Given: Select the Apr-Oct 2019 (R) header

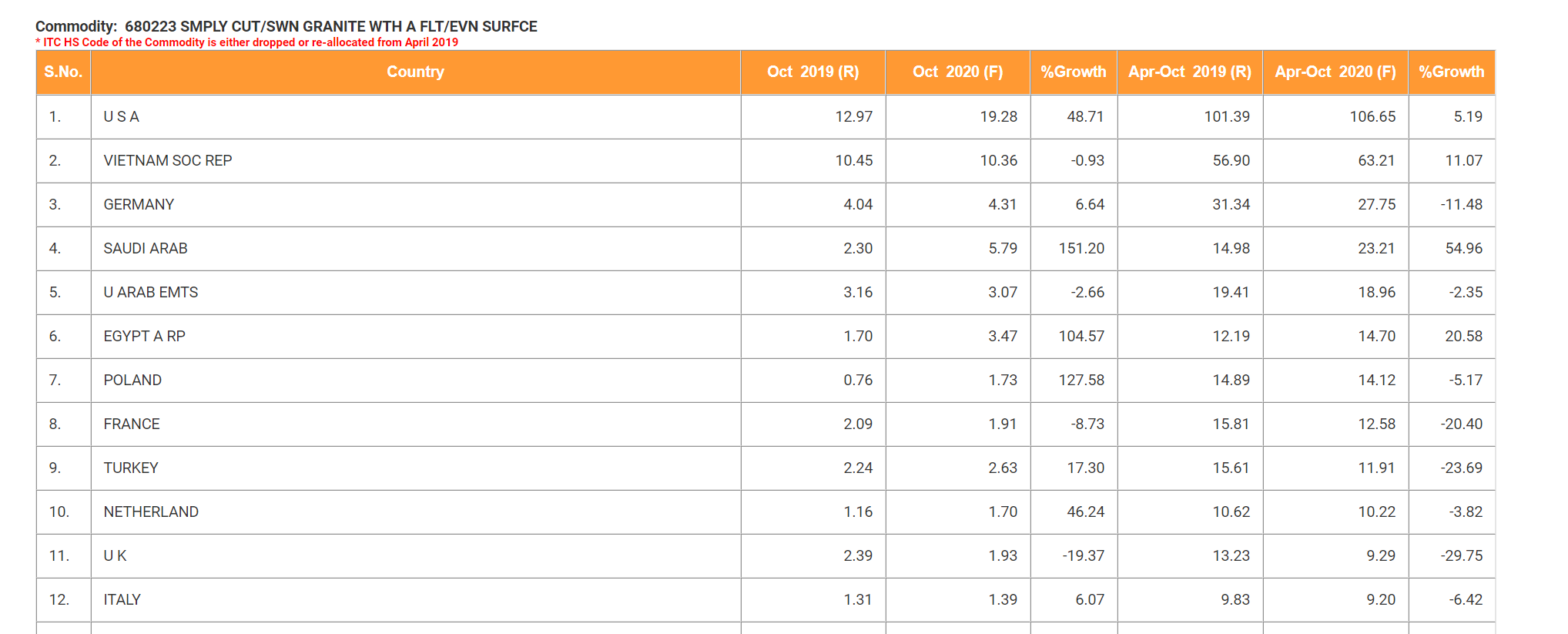Looking at the screenshot, I should click(x=1189, y=72).
